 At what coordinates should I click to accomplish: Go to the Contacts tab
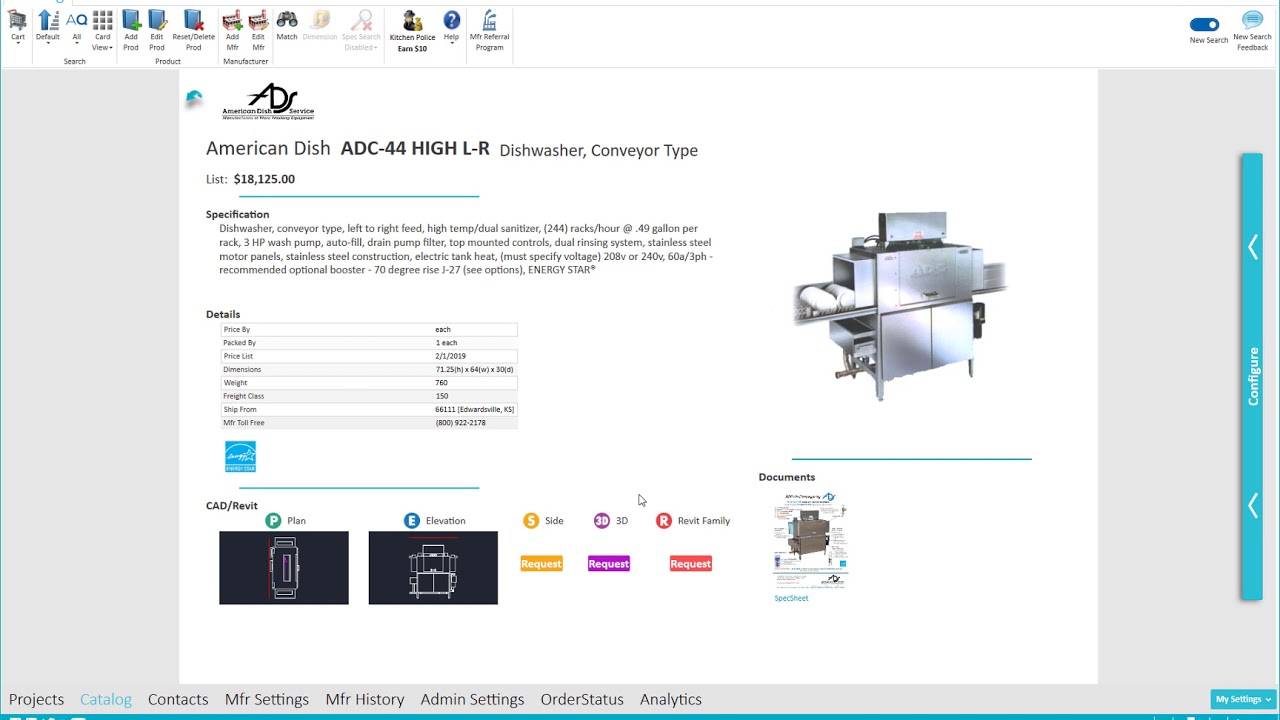point(178,699)
